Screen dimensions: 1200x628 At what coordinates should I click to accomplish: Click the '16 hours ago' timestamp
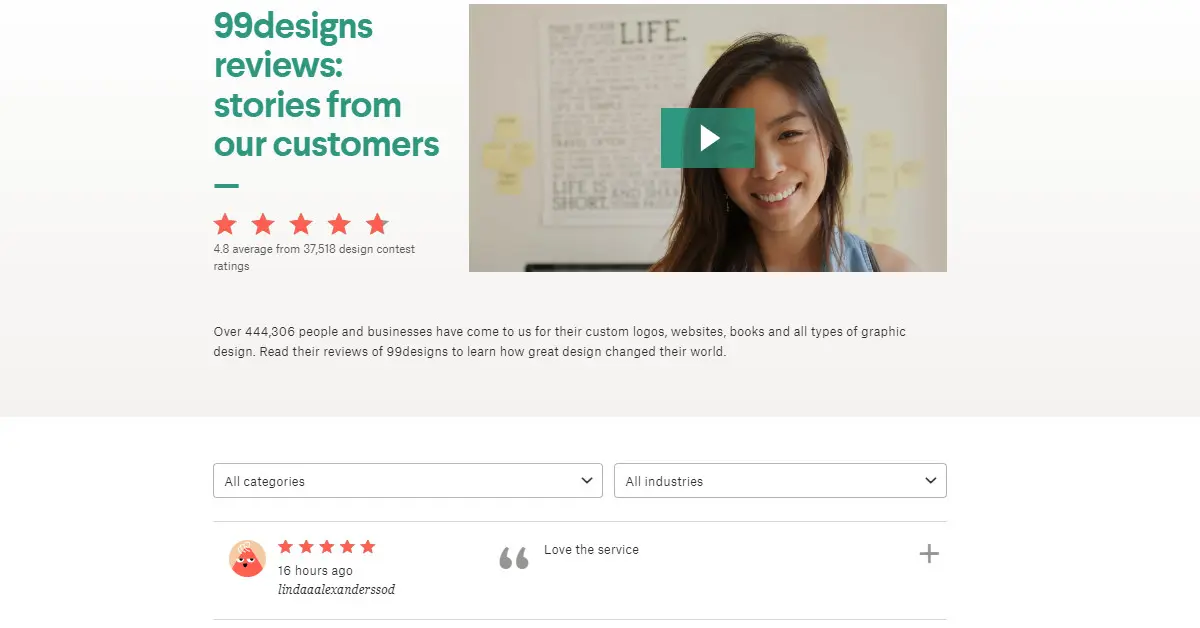(315, 571)
